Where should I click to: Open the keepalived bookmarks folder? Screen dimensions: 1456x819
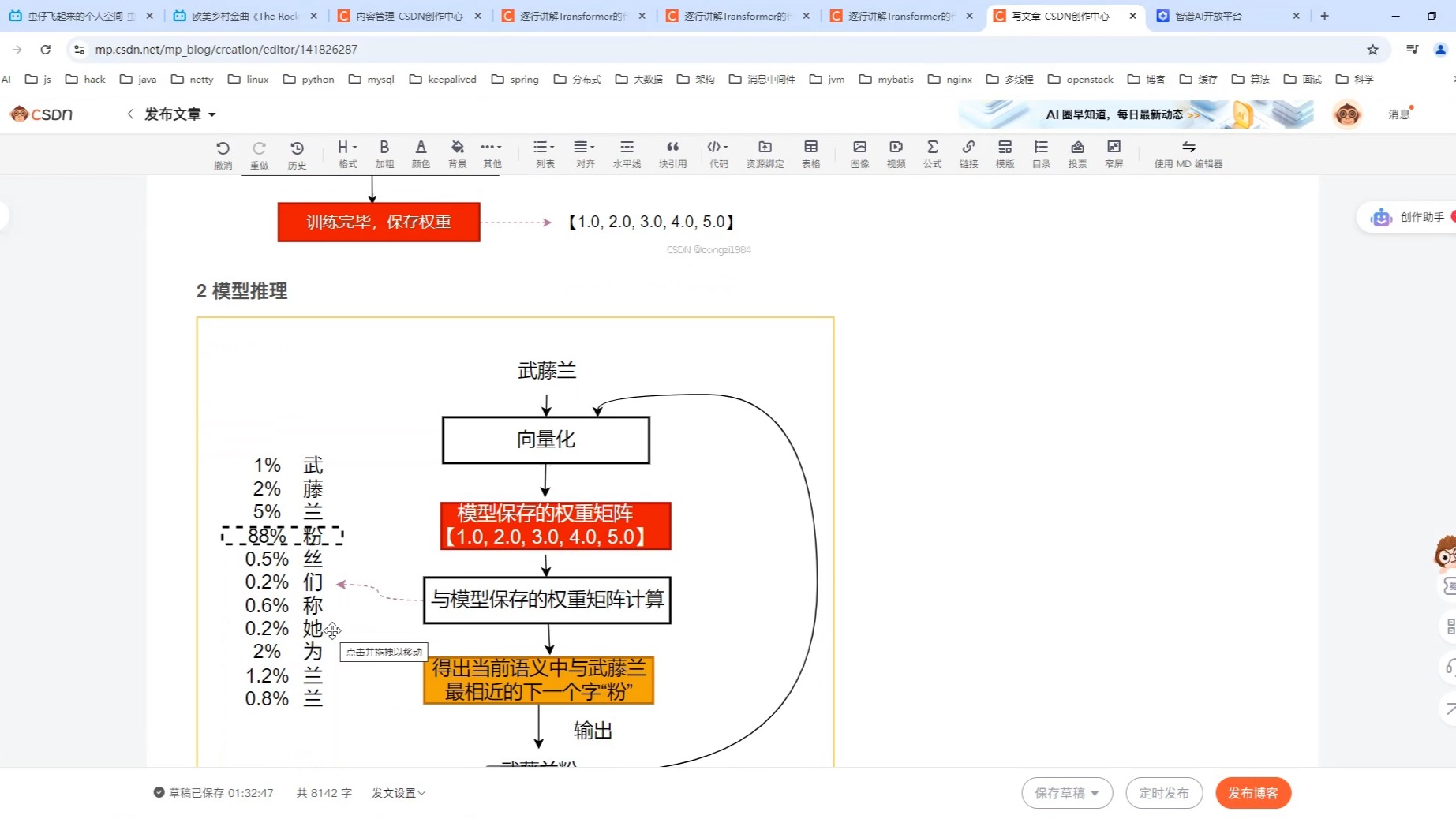click(443, 79)
